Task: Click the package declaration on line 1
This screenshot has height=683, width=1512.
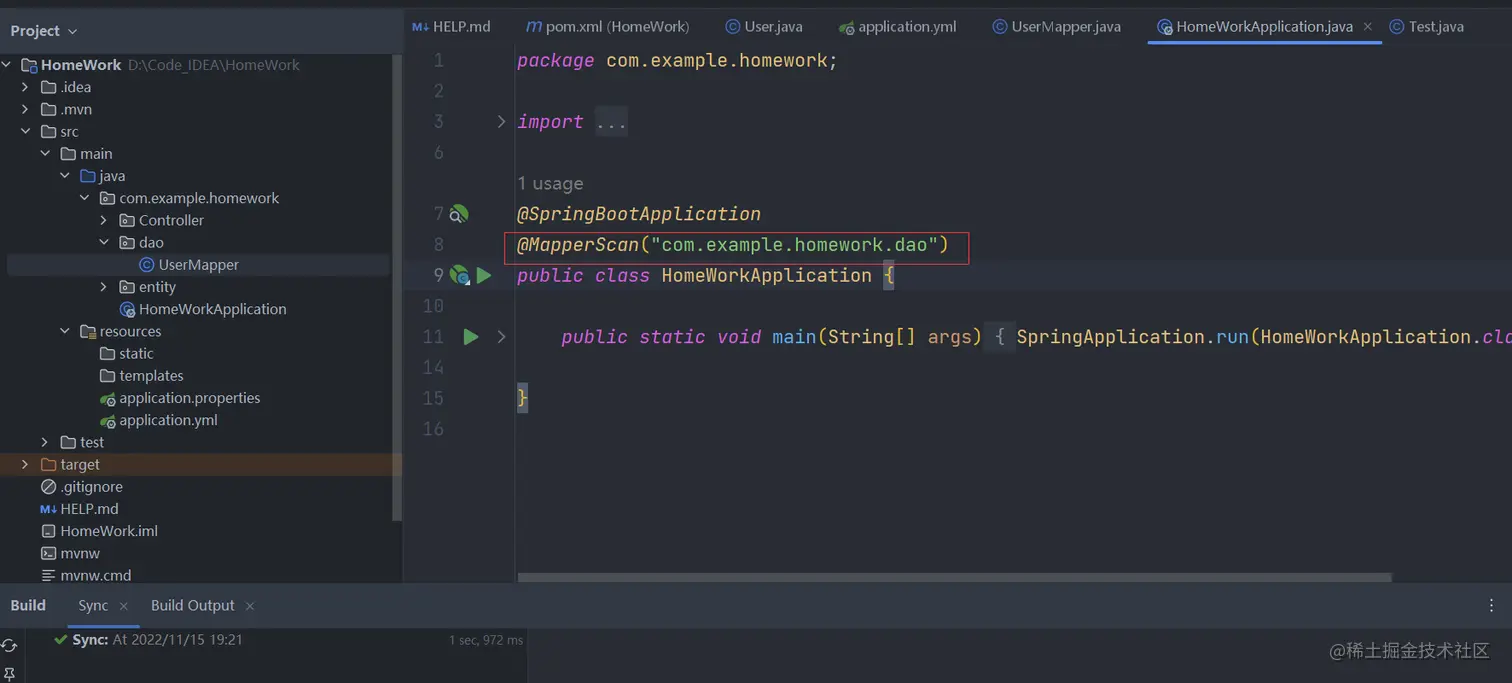Action: (677, 61)
